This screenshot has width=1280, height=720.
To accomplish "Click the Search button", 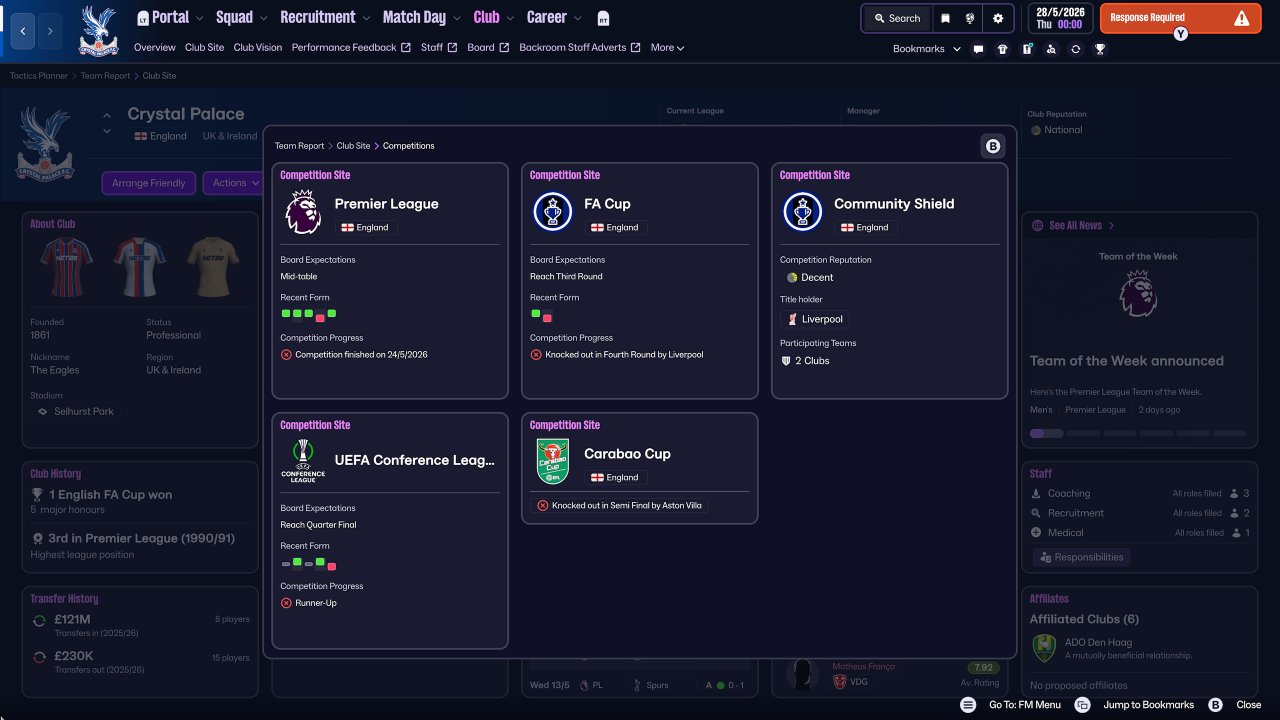I will point(897,18).
